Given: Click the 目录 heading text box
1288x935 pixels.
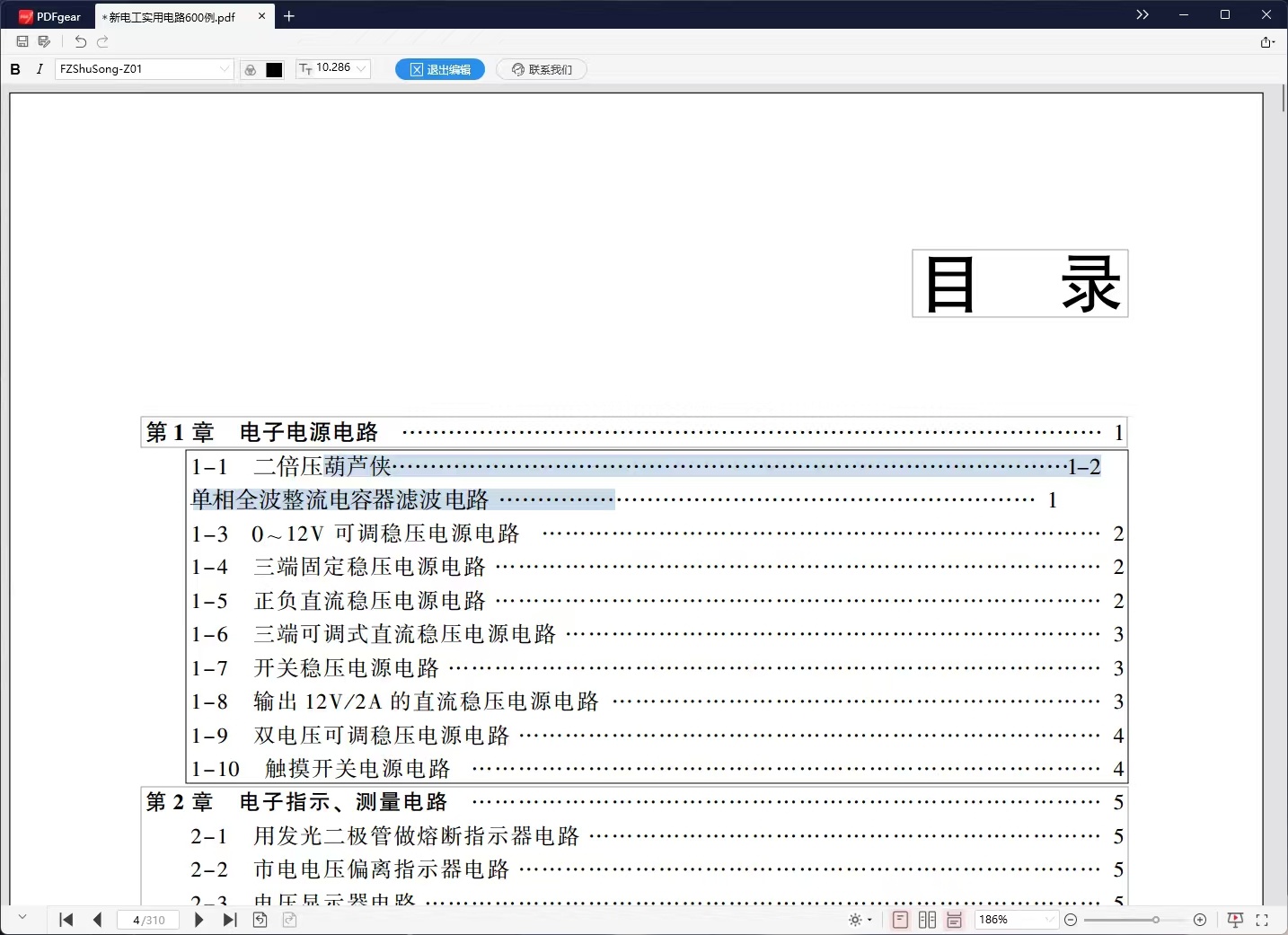Looking at the screenshot, I should [1020, 284].
